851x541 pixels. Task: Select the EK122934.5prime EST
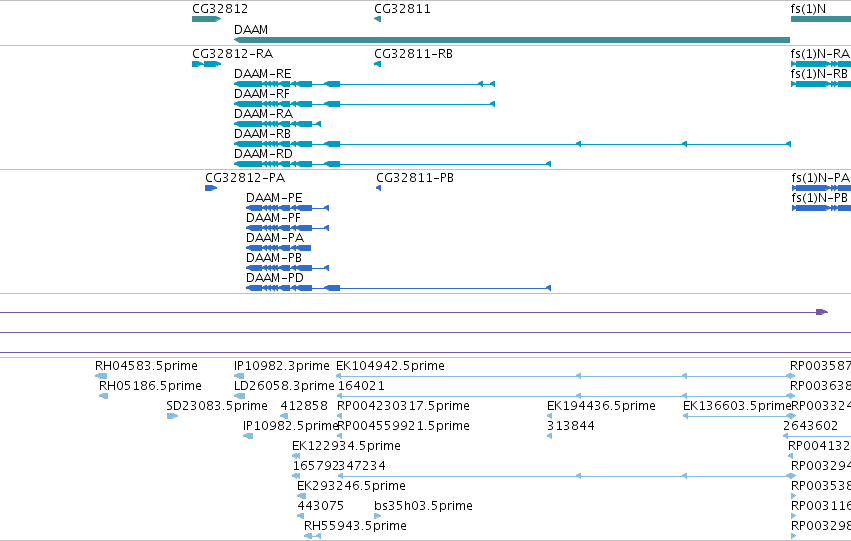(x=346, y=446)
